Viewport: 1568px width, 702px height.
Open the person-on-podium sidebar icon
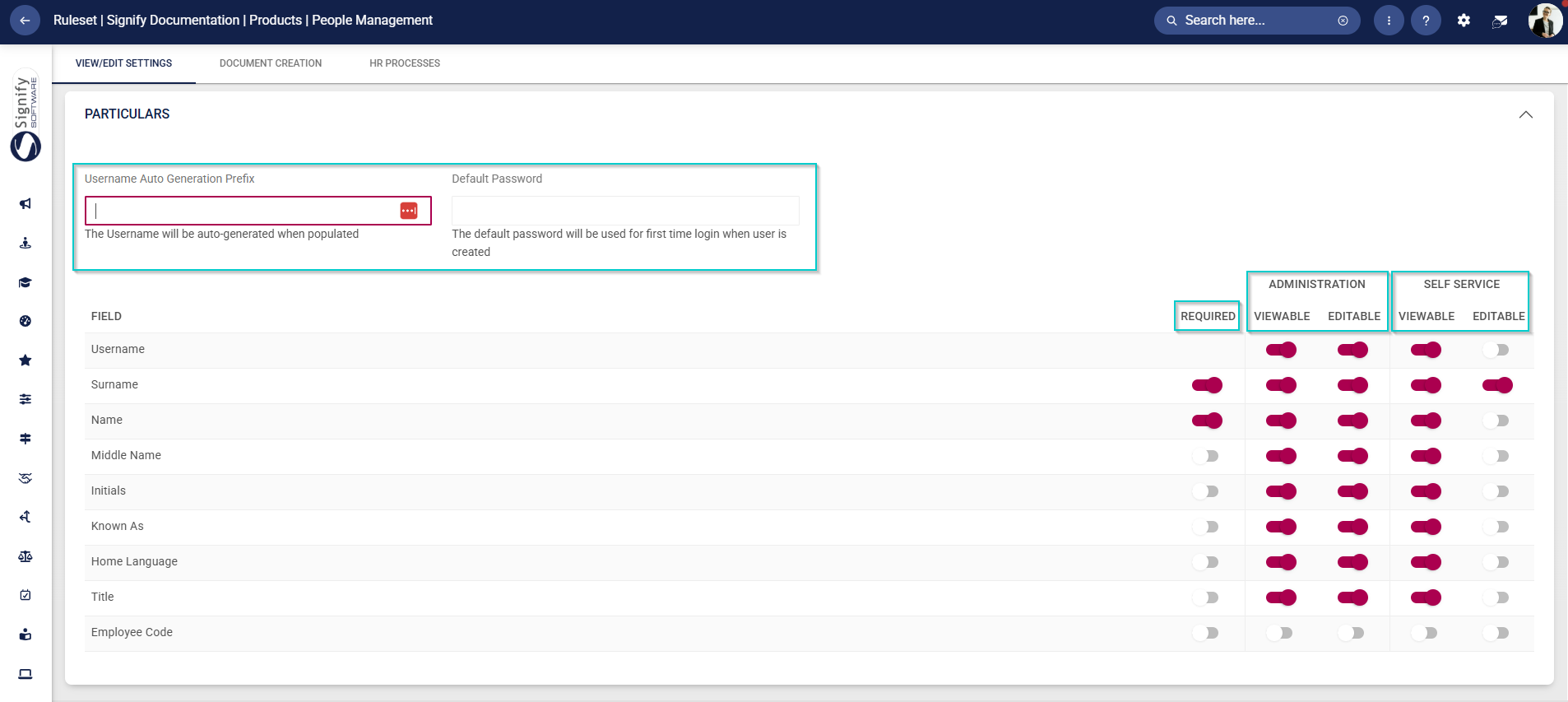pyautogui.click(x=26, y=243)
